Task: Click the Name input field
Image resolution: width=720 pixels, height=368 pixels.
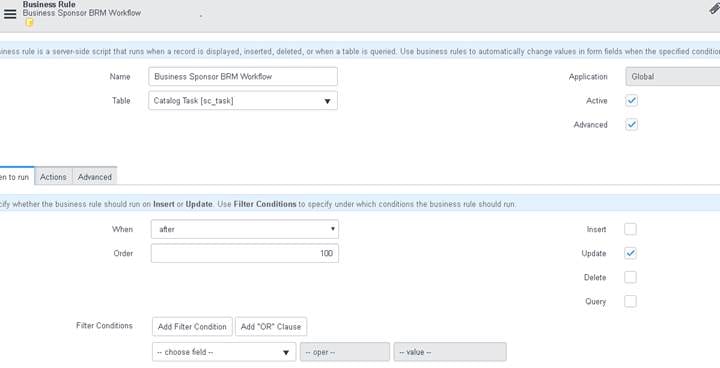Action: click(243, 77)
